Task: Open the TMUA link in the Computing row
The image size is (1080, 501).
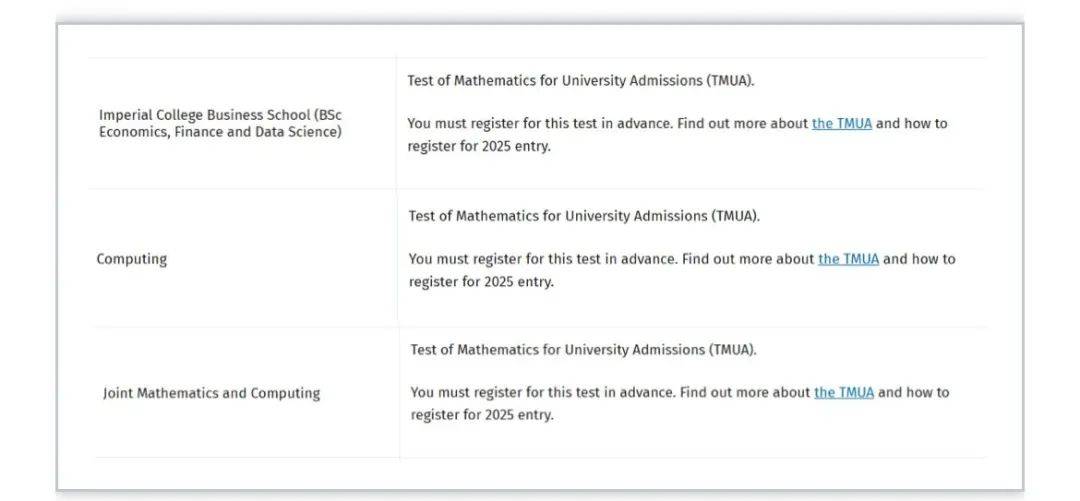Action: tap(848, 259)
